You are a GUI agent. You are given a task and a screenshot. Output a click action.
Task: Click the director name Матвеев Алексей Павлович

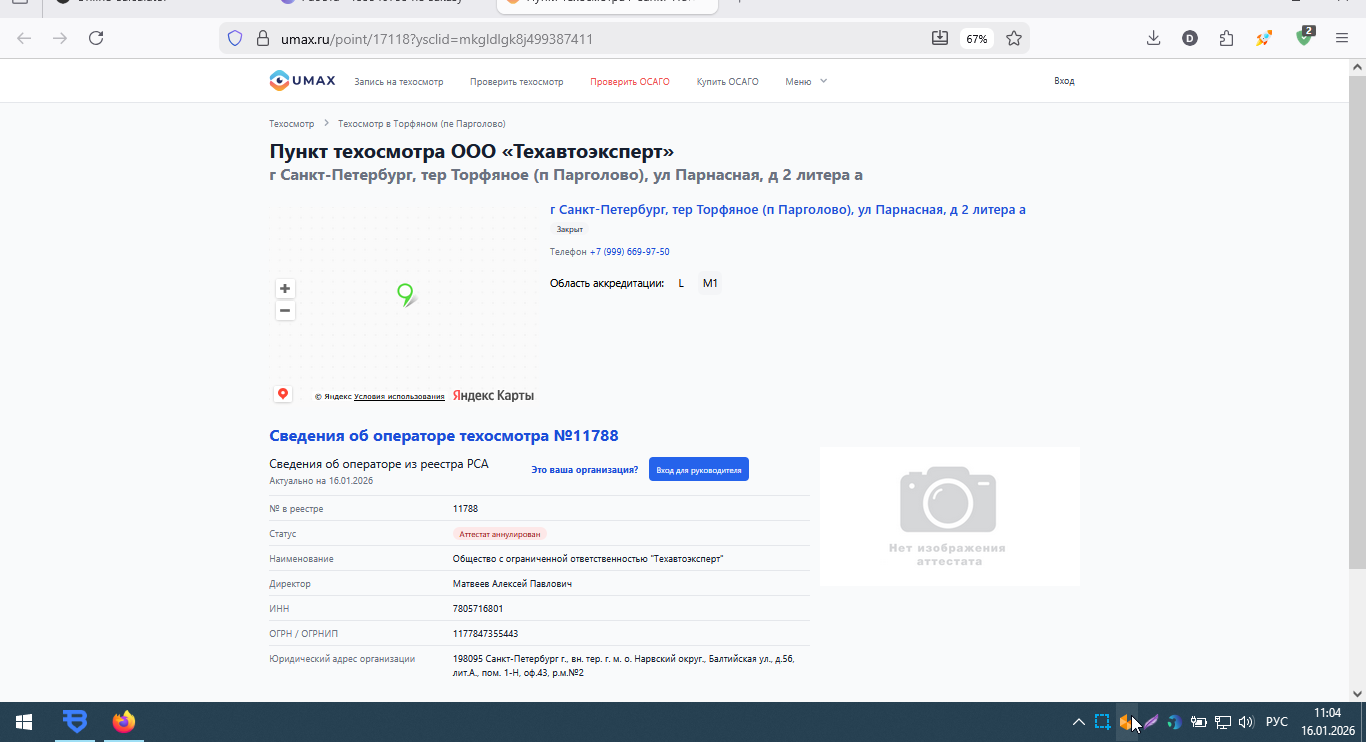coord(512,584)
